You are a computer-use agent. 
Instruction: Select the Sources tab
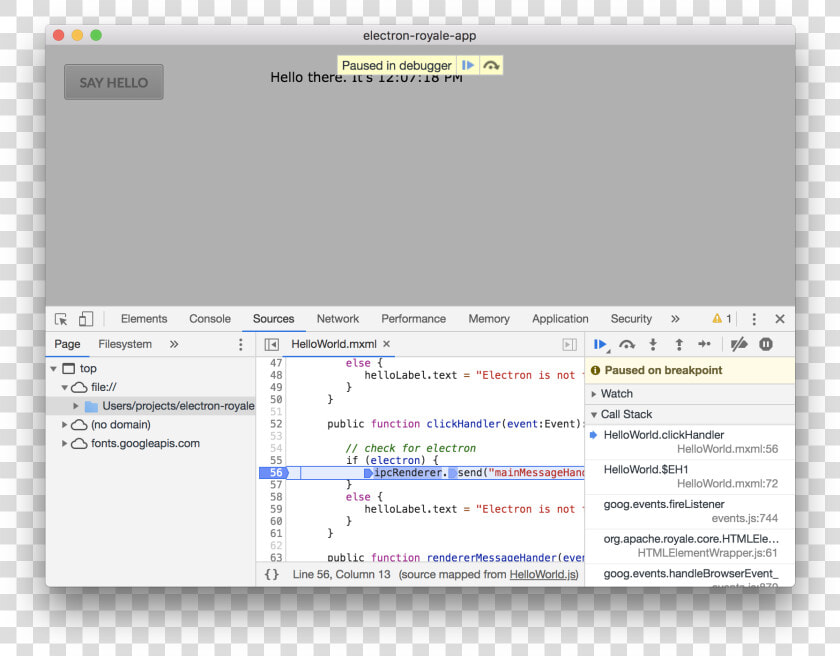273,319
